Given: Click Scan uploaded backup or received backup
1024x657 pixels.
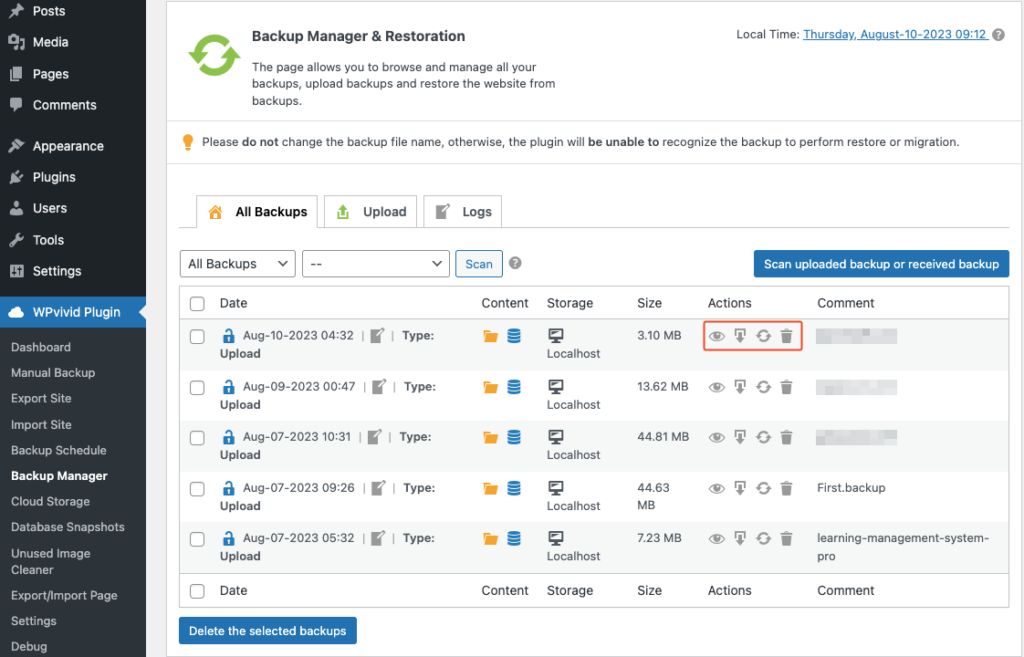Looking at the screenshot, I should pyautogui.click(x=881, y=263).
